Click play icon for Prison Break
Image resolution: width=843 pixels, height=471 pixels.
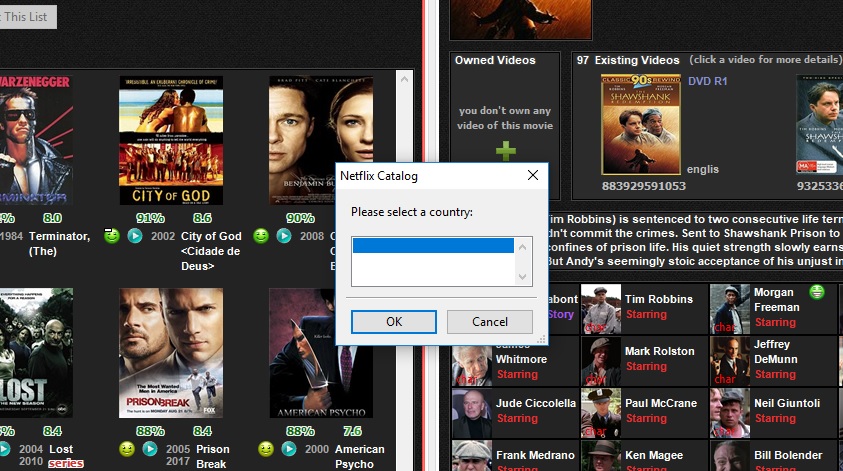click(x=150, y=448)
